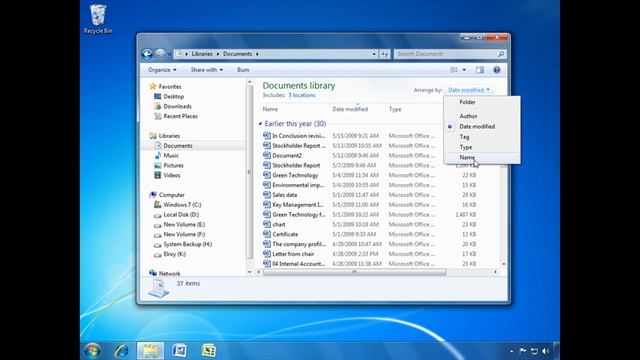Screen dimensions: 640x360
Task: Open Help via question mark icon
Action: point(496,70)
